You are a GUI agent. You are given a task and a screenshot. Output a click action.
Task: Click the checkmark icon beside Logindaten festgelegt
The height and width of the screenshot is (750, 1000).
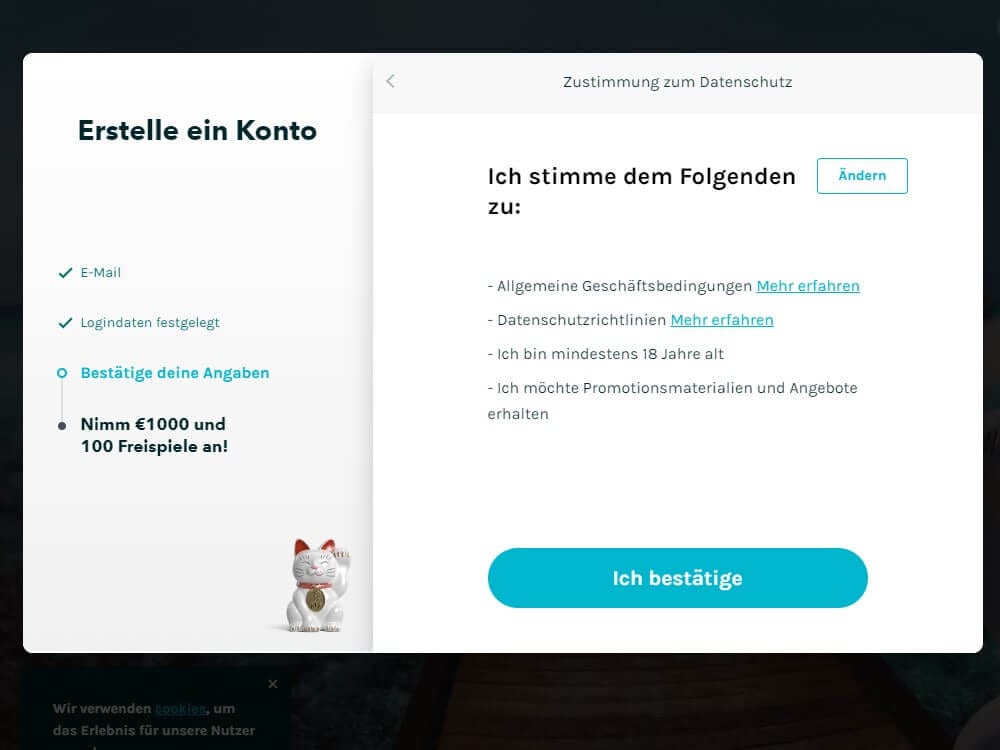click(x=65, y=323)
